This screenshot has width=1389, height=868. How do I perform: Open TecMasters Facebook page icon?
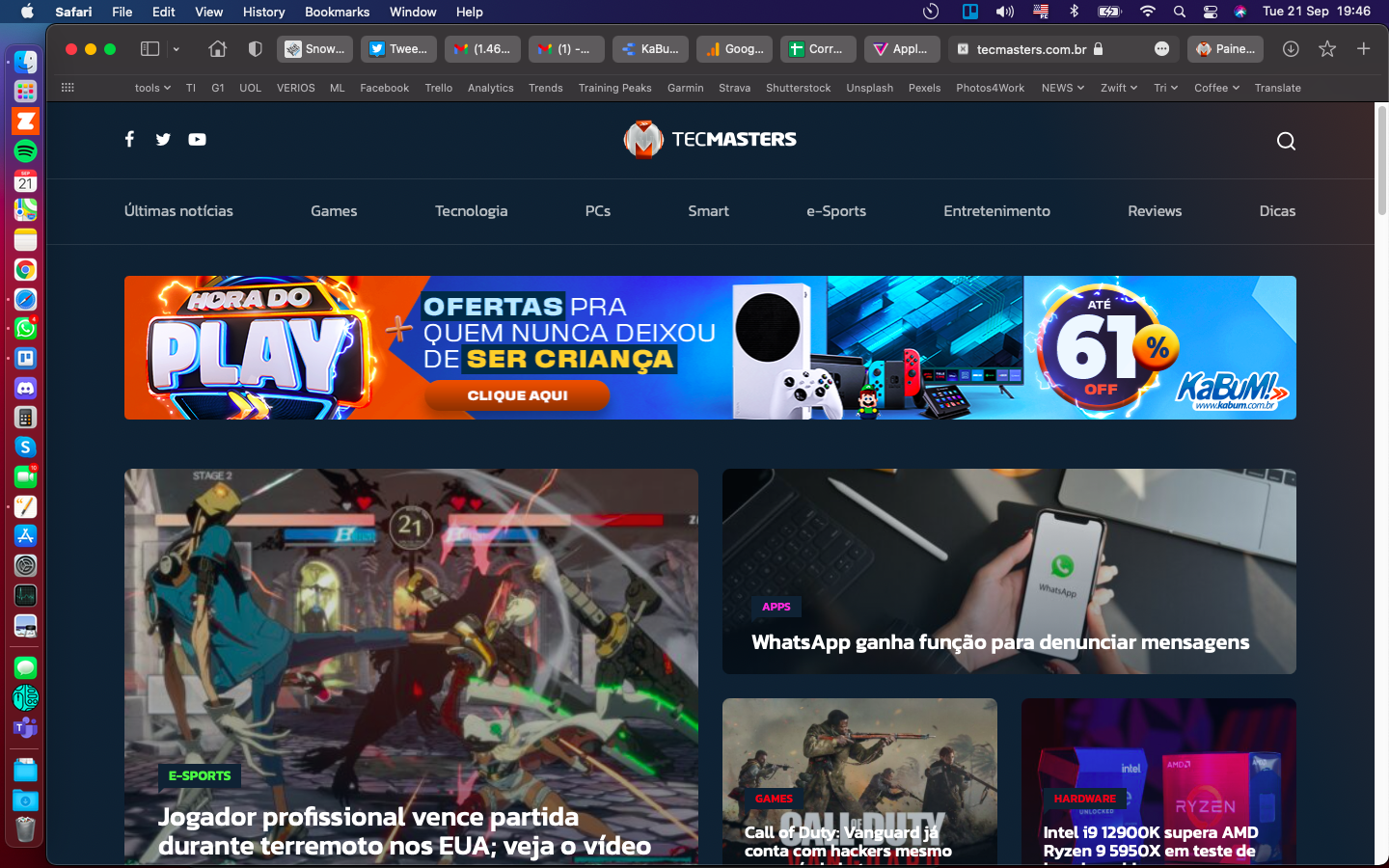point(129,139)
